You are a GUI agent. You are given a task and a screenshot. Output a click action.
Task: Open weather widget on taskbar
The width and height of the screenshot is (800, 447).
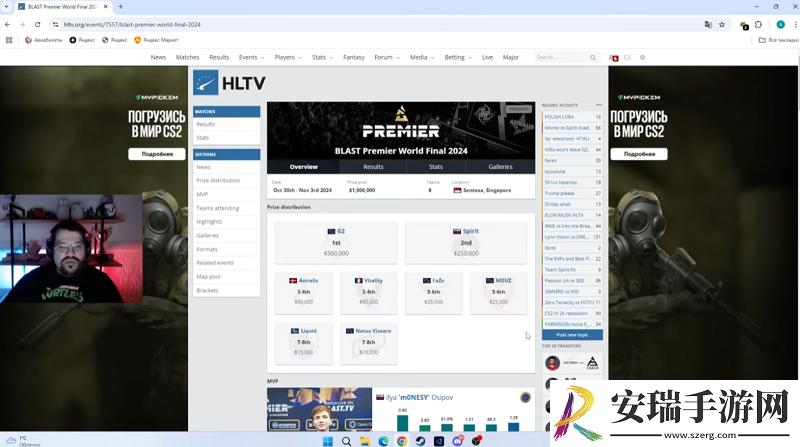coord(23,441)
